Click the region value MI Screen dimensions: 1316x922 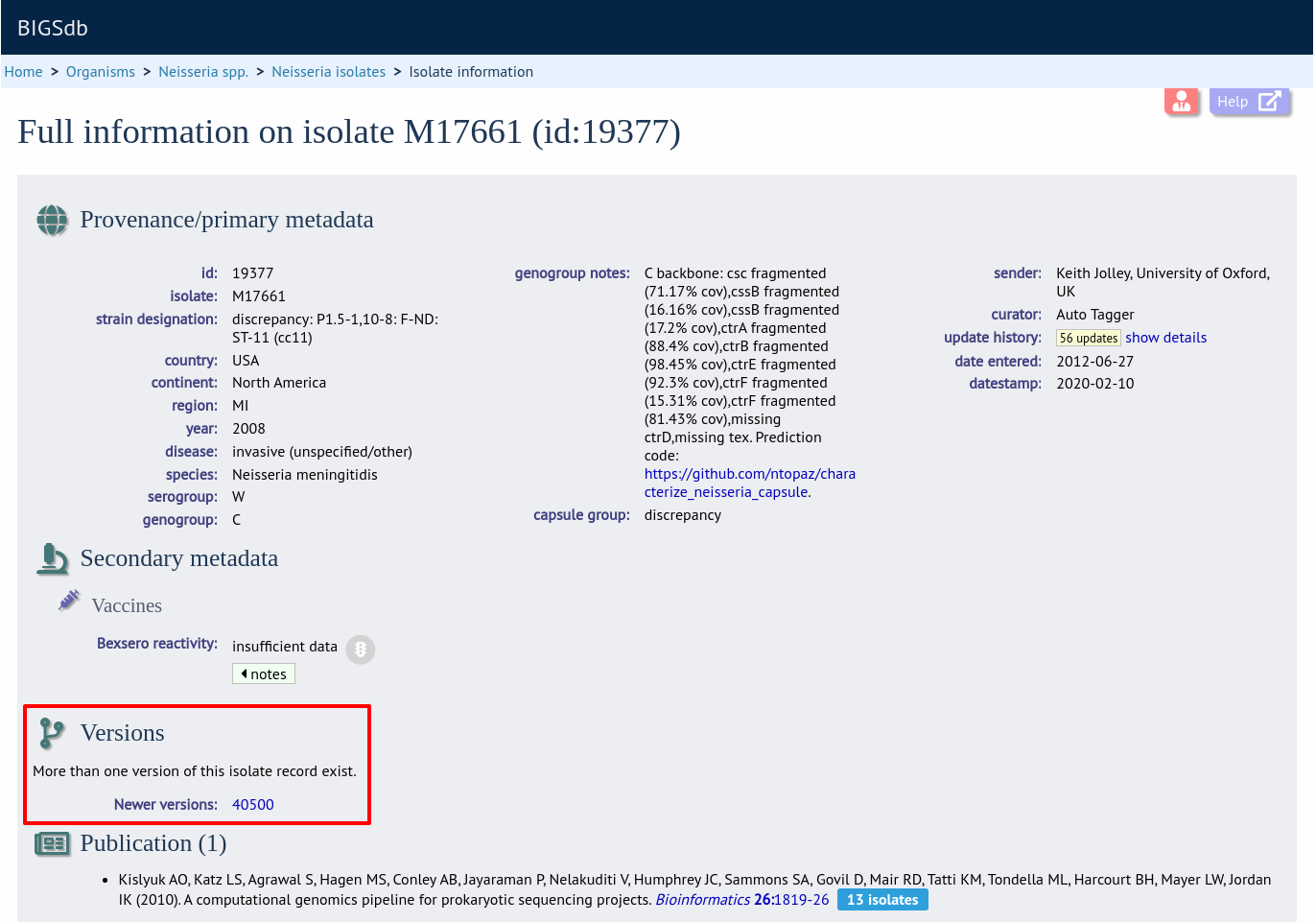(240, 406)
